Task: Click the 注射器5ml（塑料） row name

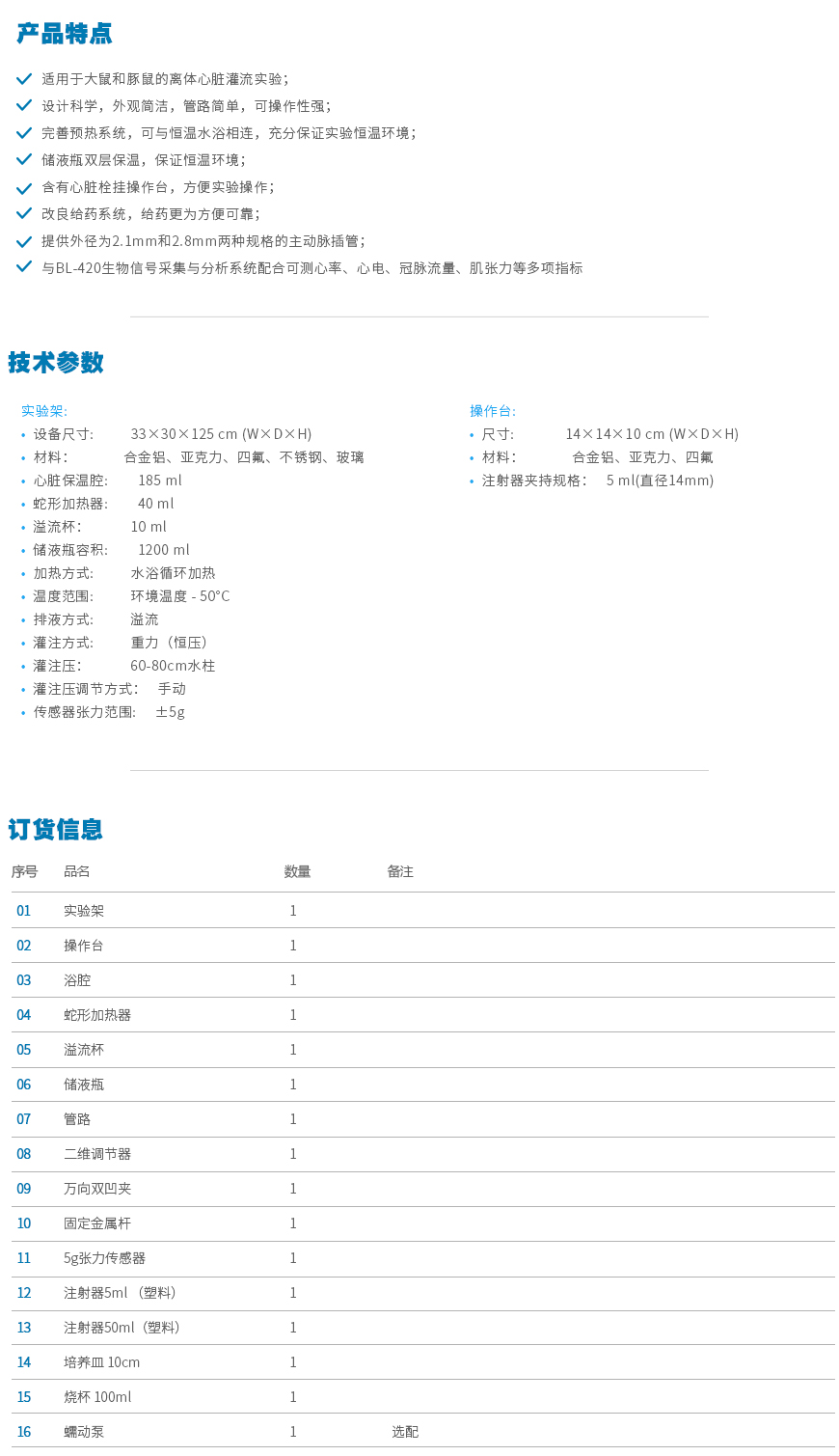Action: click(122, 1293)
